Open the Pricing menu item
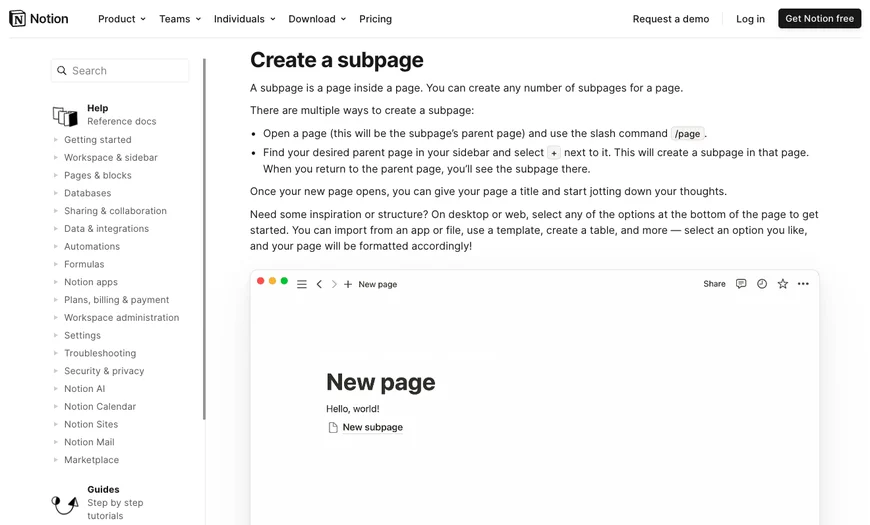 coord(375,18)
